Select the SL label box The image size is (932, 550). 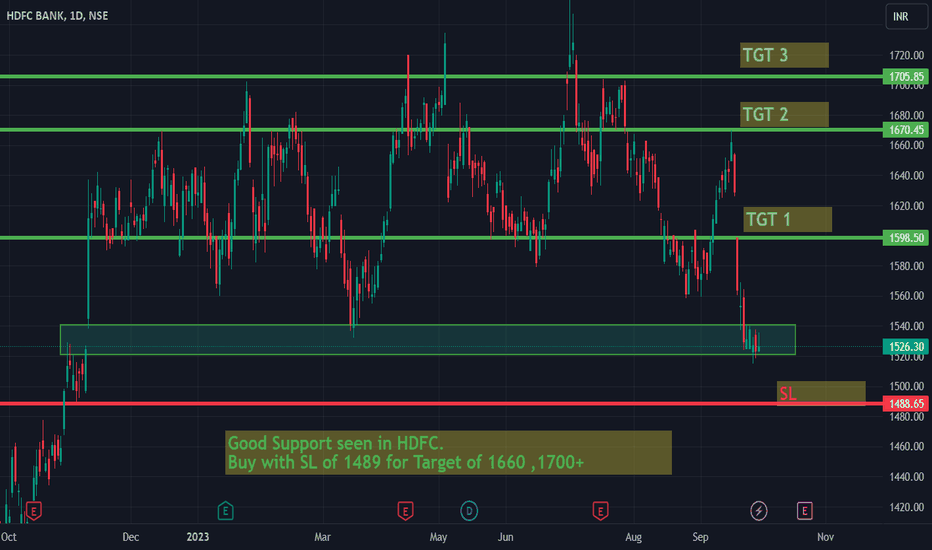821,394
